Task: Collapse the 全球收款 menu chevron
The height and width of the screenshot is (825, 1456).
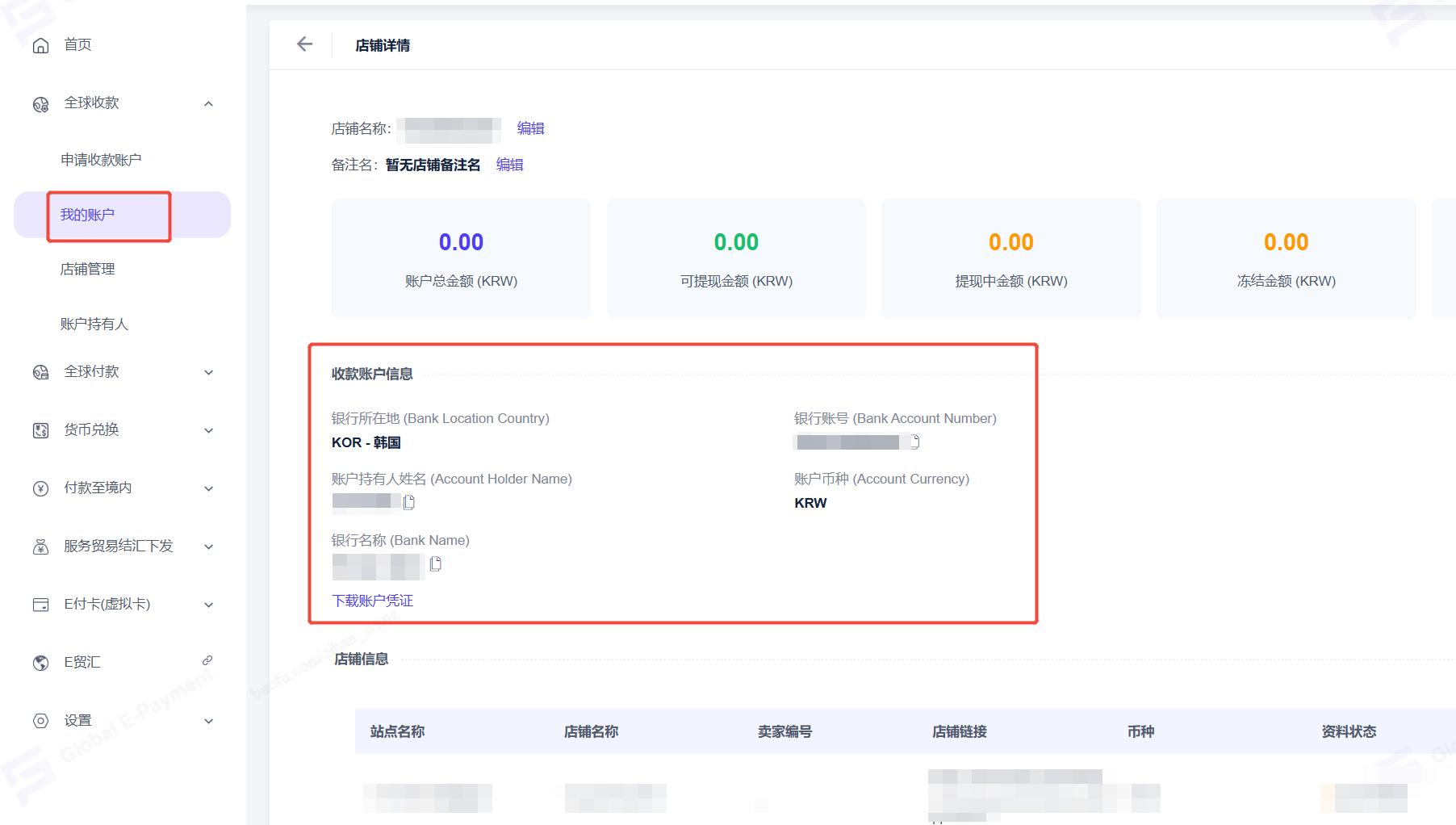Action: tap(208, 103)
